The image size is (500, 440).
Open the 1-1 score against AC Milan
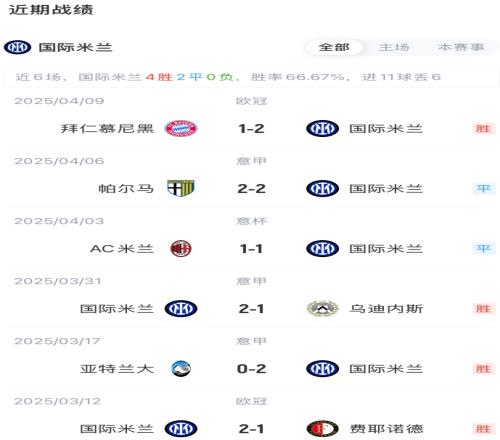pos(251,249)
